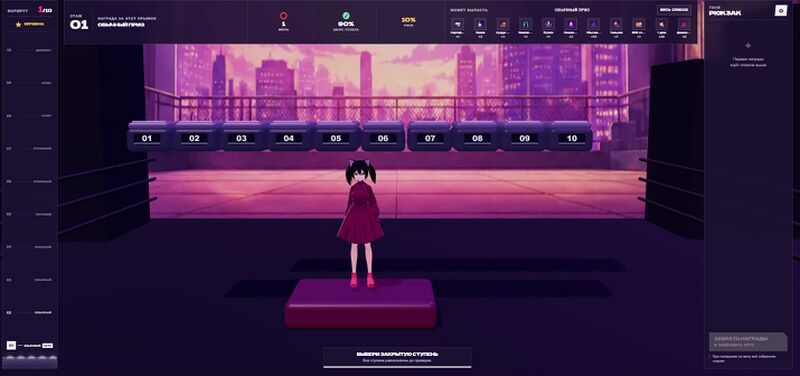
Task: Select route stage 07 row
Action: [29, 148]
